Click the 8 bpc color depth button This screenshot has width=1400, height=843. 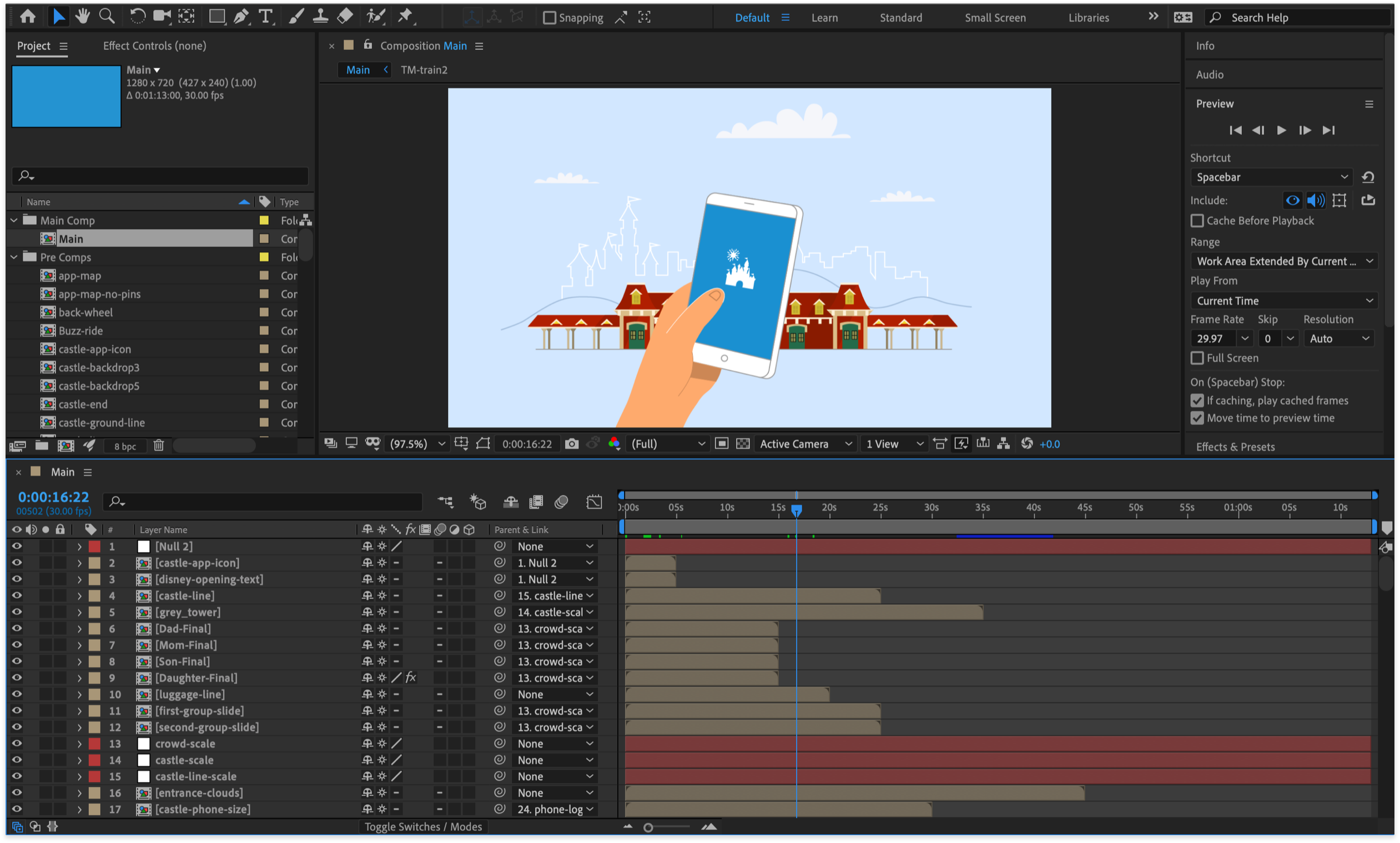coord(125,446)
